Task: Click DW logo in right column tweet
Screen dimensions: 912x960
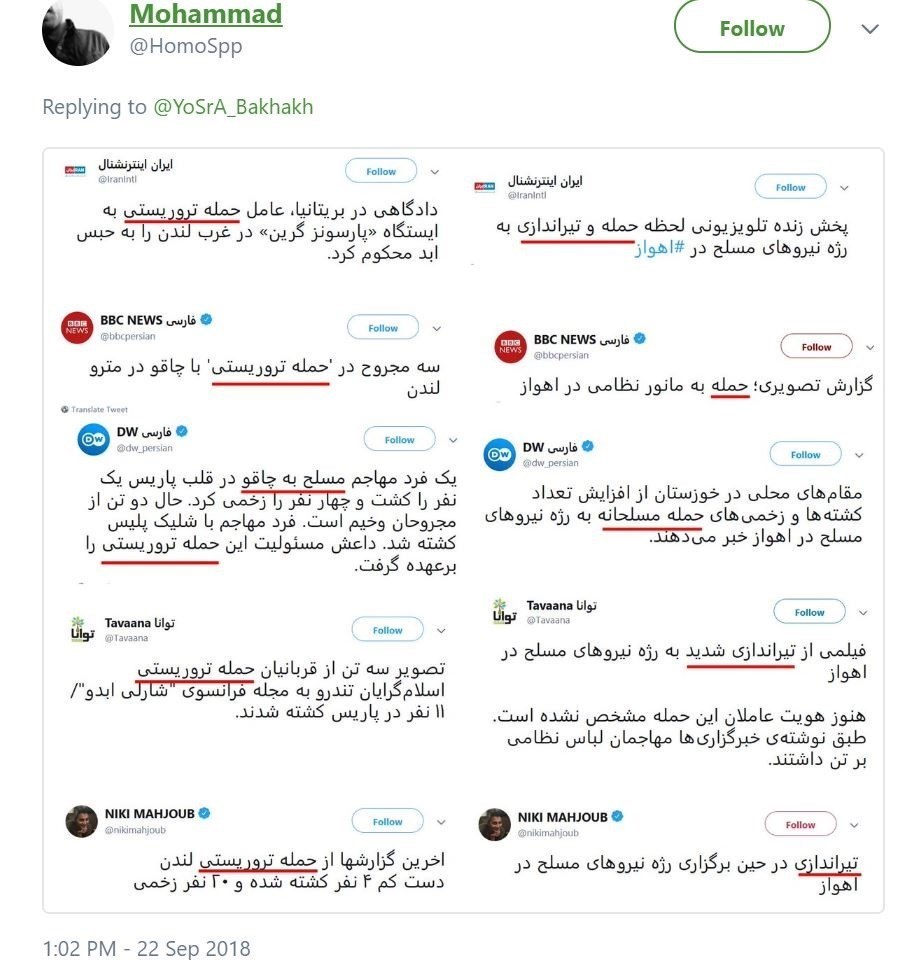Action: (x=500, y=455)
